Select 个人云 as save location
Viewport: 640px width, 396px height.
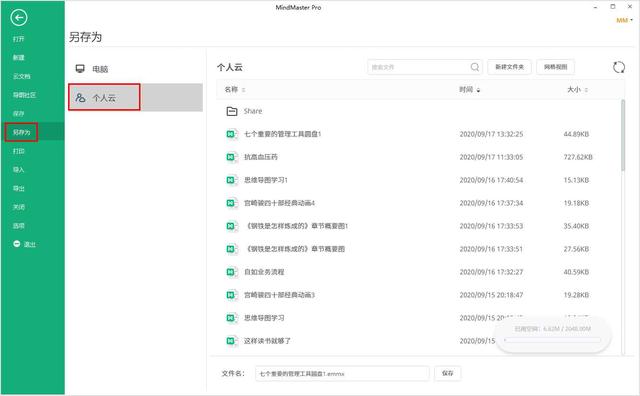click(136, 97)
